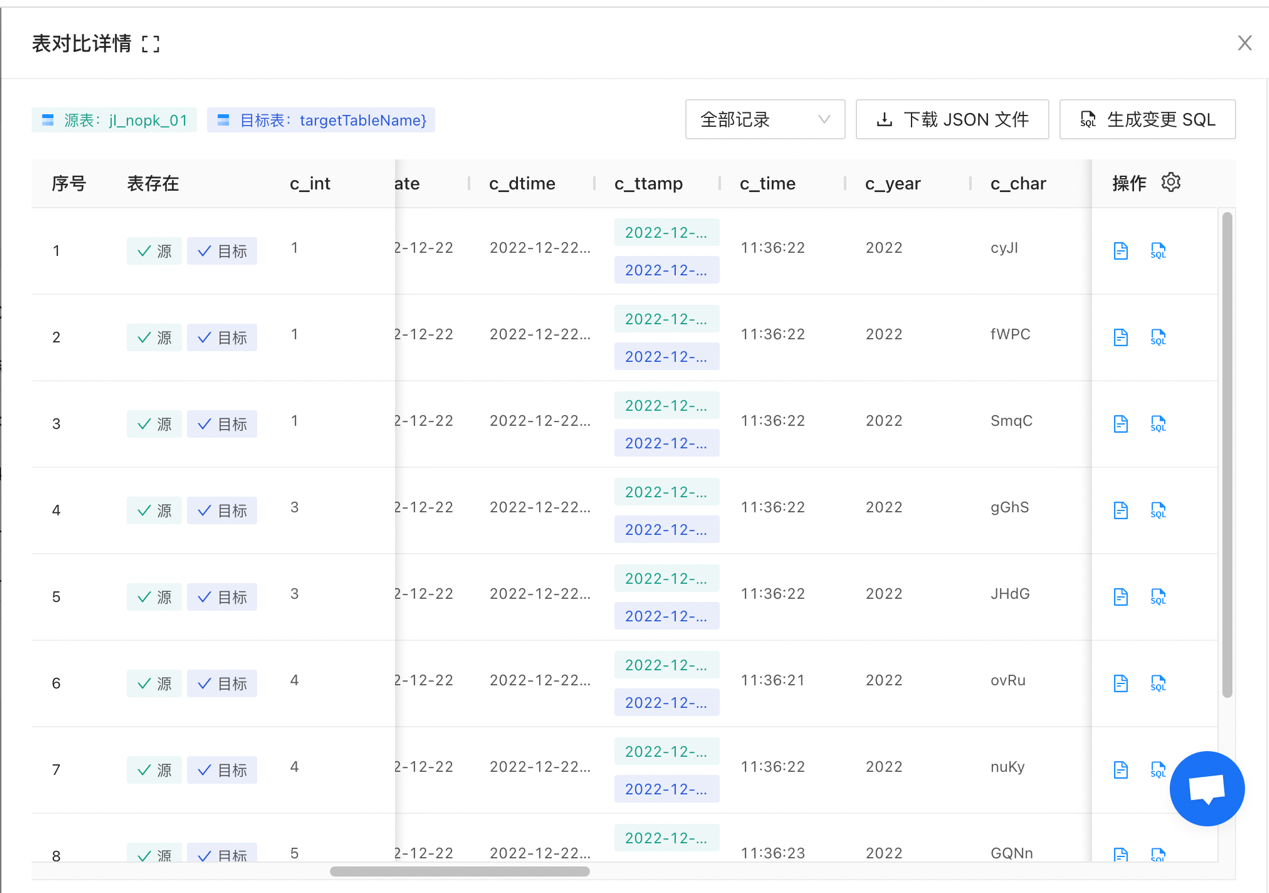Click the 目标 check tag in row 3
1269x893 pixels.
pos(222,424)
